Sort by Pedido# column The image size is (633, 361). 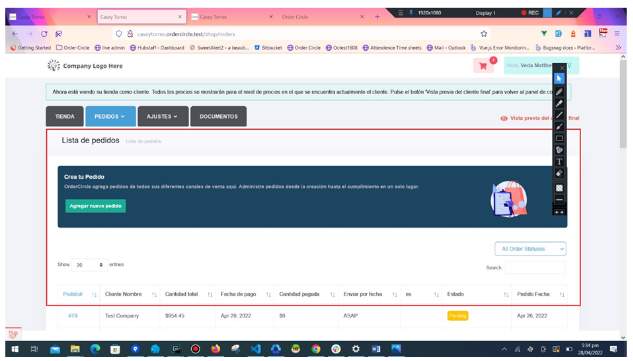pyautogui.click(x=78, y=294)
